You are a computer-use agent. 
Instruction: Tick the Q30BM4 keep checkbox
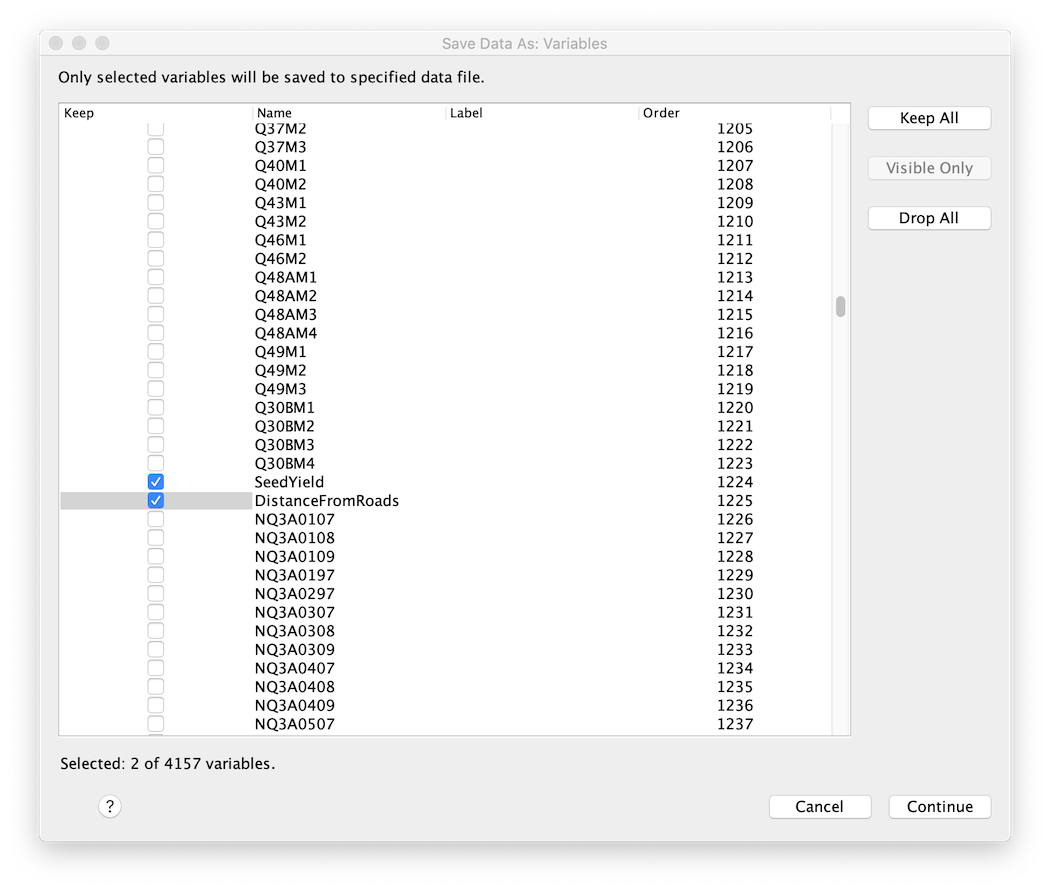(x=155, y=463)
